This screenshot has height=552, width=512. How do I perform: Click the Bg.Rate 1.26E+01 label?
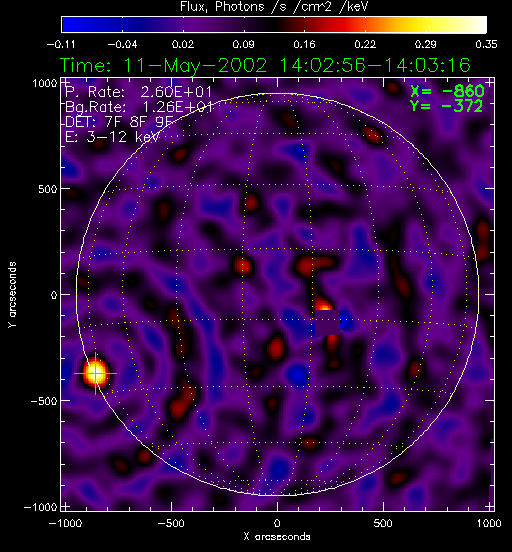[139, 107]
